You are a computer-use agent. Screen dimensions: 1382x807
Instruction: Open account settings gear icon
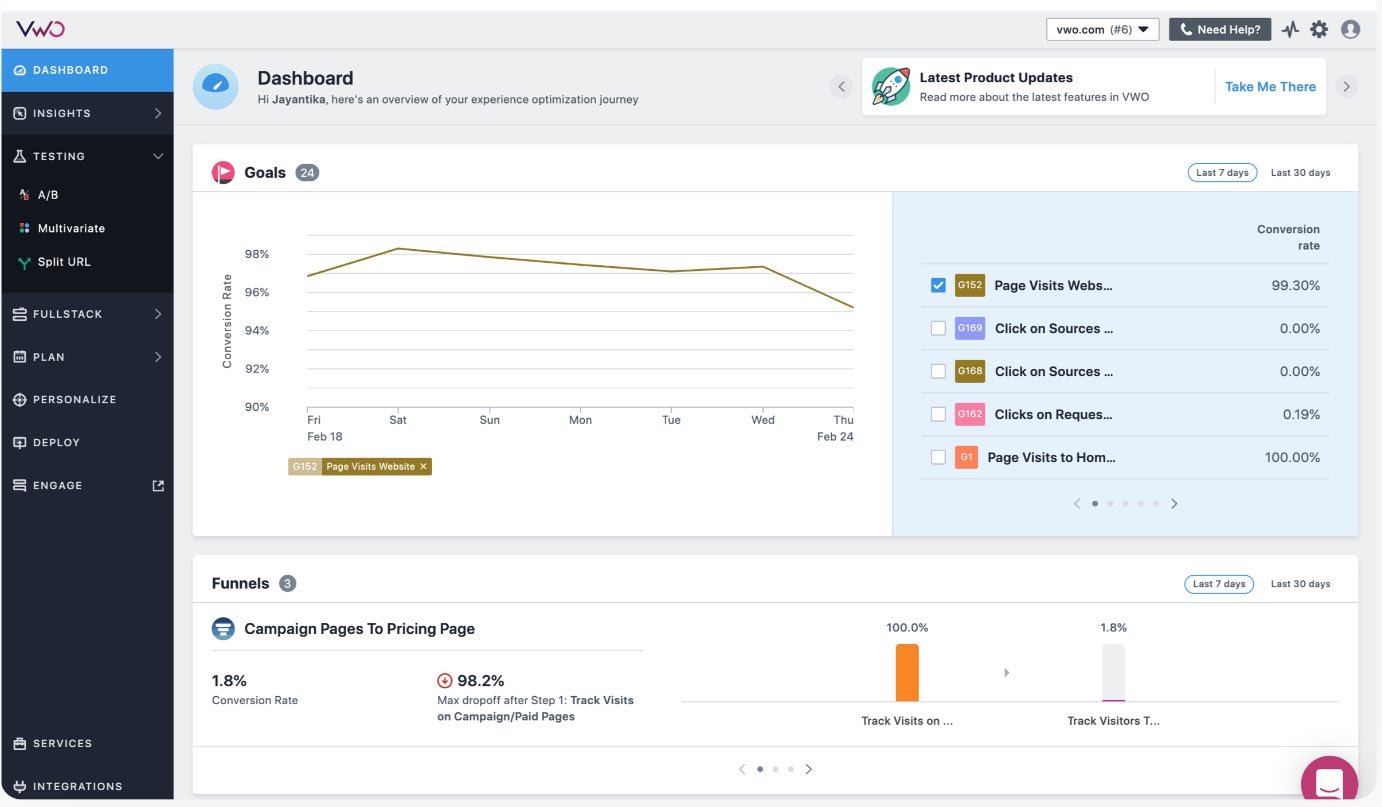point(1320,29)
